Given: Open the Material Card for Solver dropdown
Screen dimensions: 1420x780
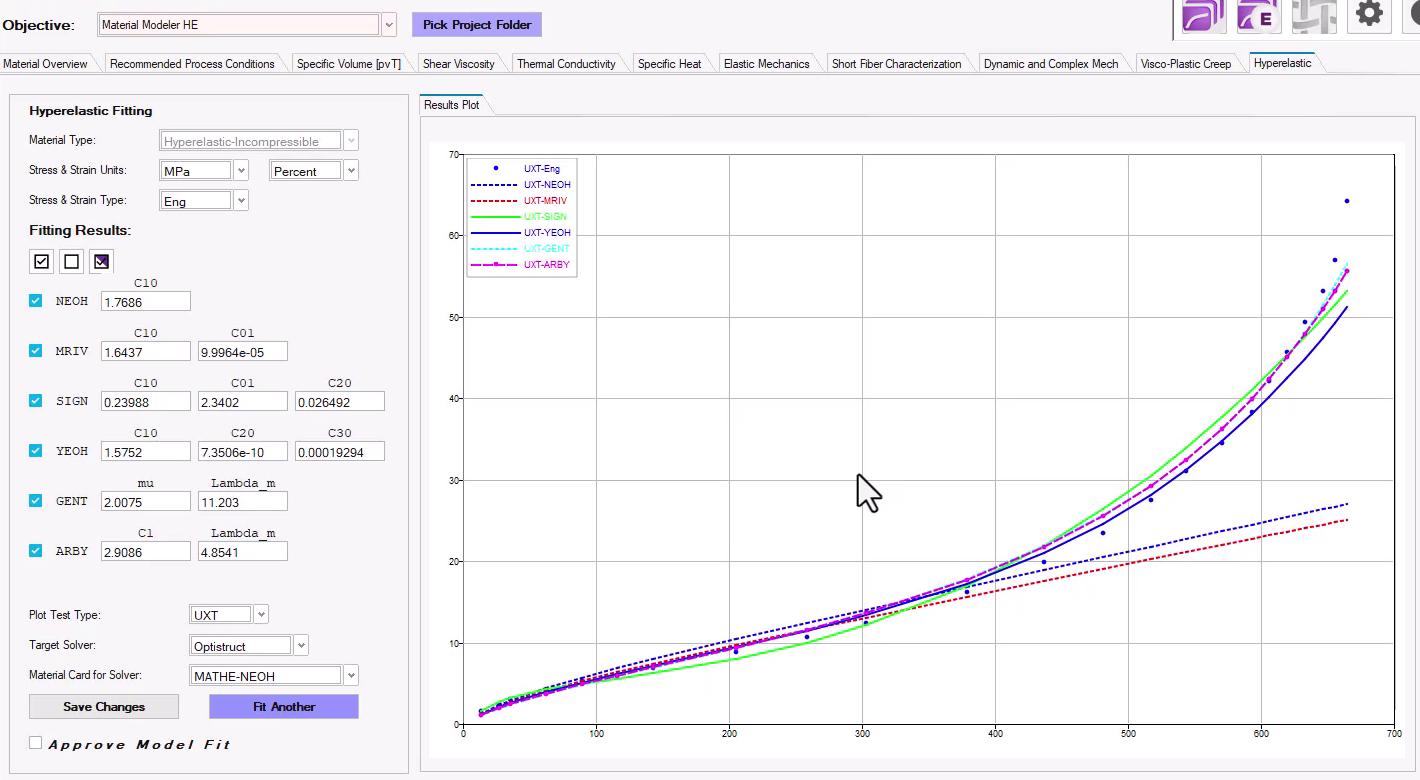Looking at the screenshot, I should (351, 676).
